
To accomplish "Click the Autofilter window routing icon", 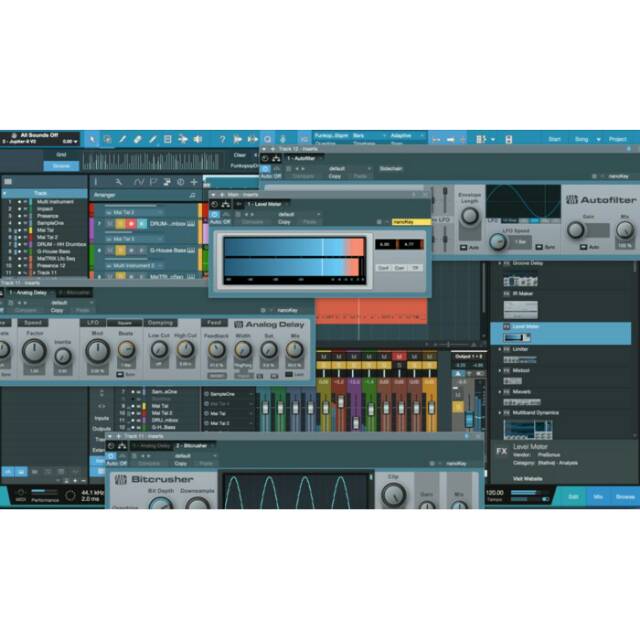I will tap(276, 158).
